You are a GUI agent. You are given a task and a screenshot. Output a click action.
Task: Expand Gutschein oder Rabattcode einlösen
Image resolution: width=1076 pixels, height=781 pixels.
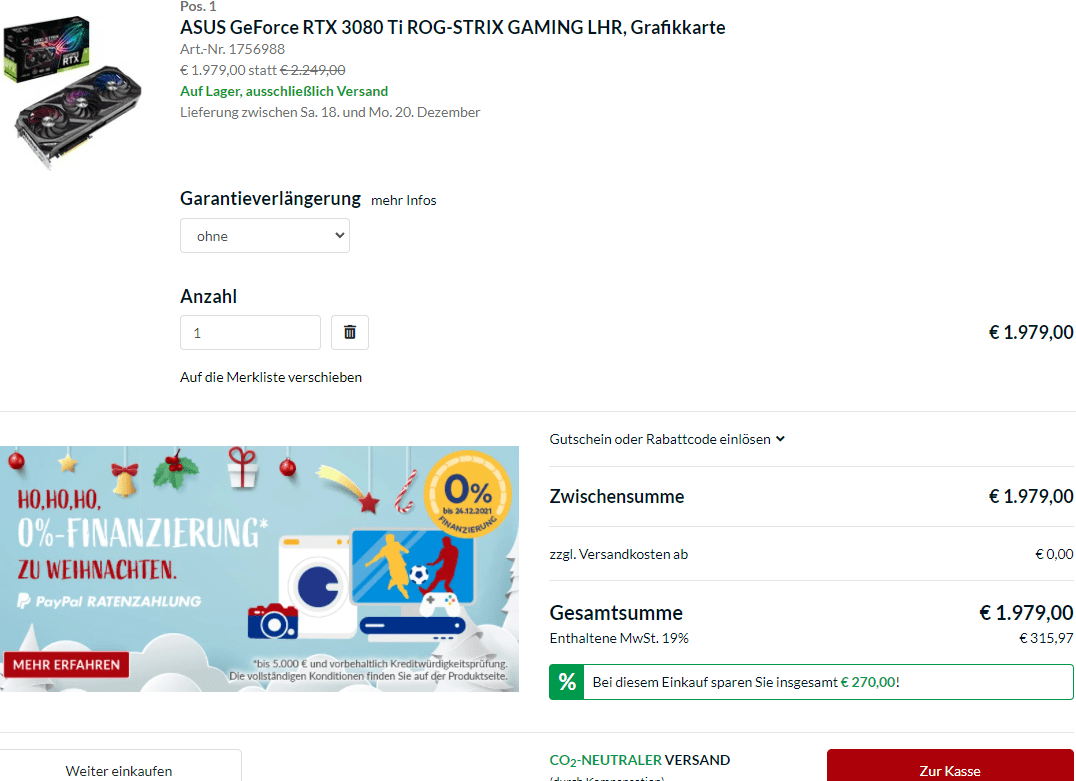pyautogui.click(x=667, y=439)
